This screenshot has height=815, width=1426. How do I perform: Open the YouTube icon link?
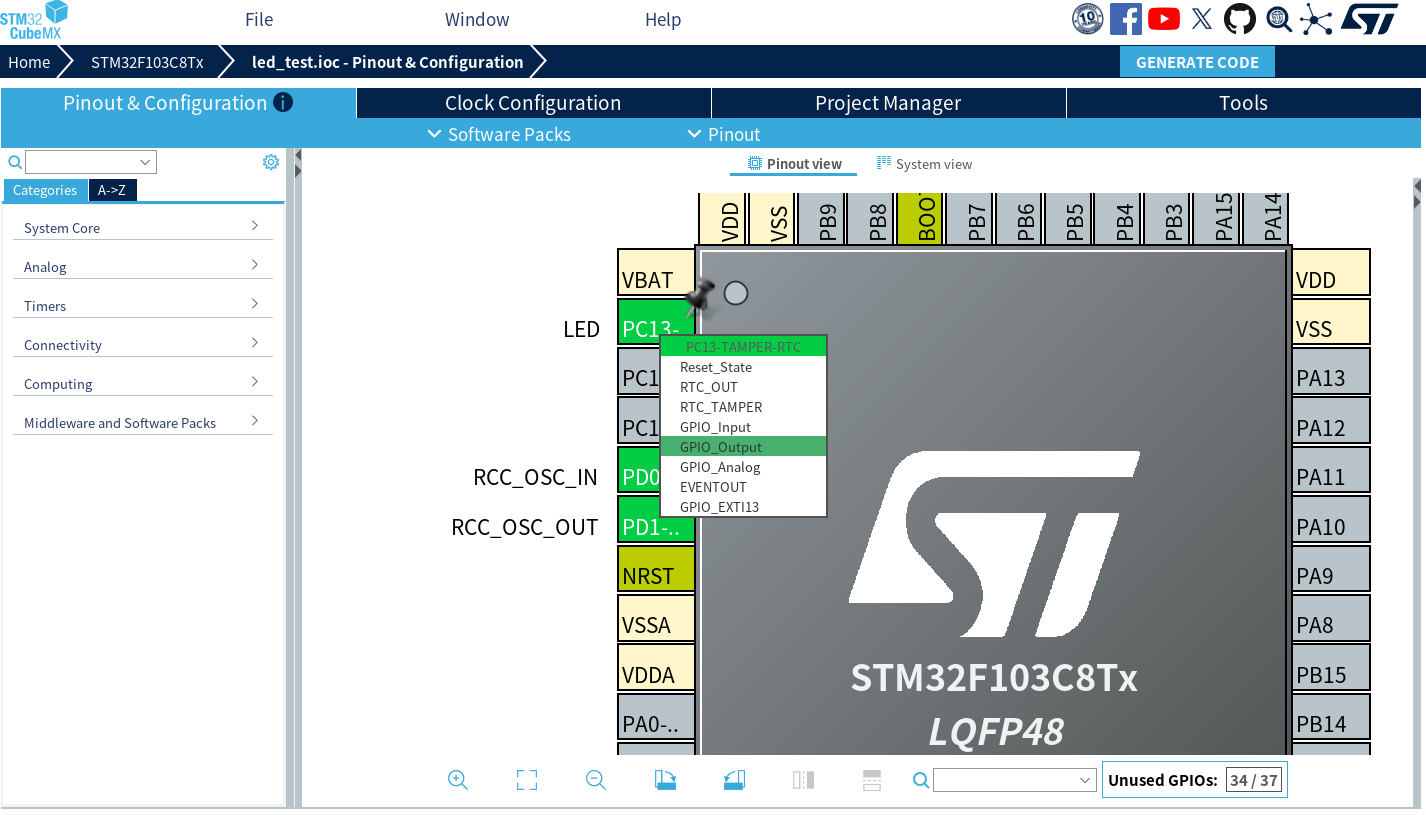(x=1164, y=18)
